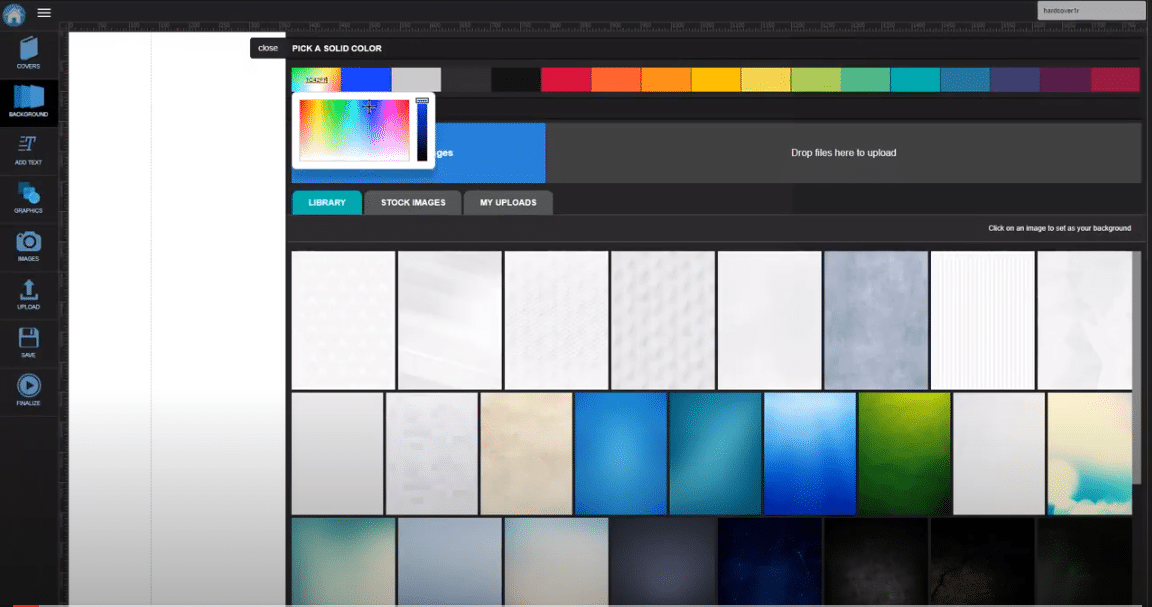This screenshot has height=607, width=1152.
Task: Close the background picker panel
Action: coord(268,48)
